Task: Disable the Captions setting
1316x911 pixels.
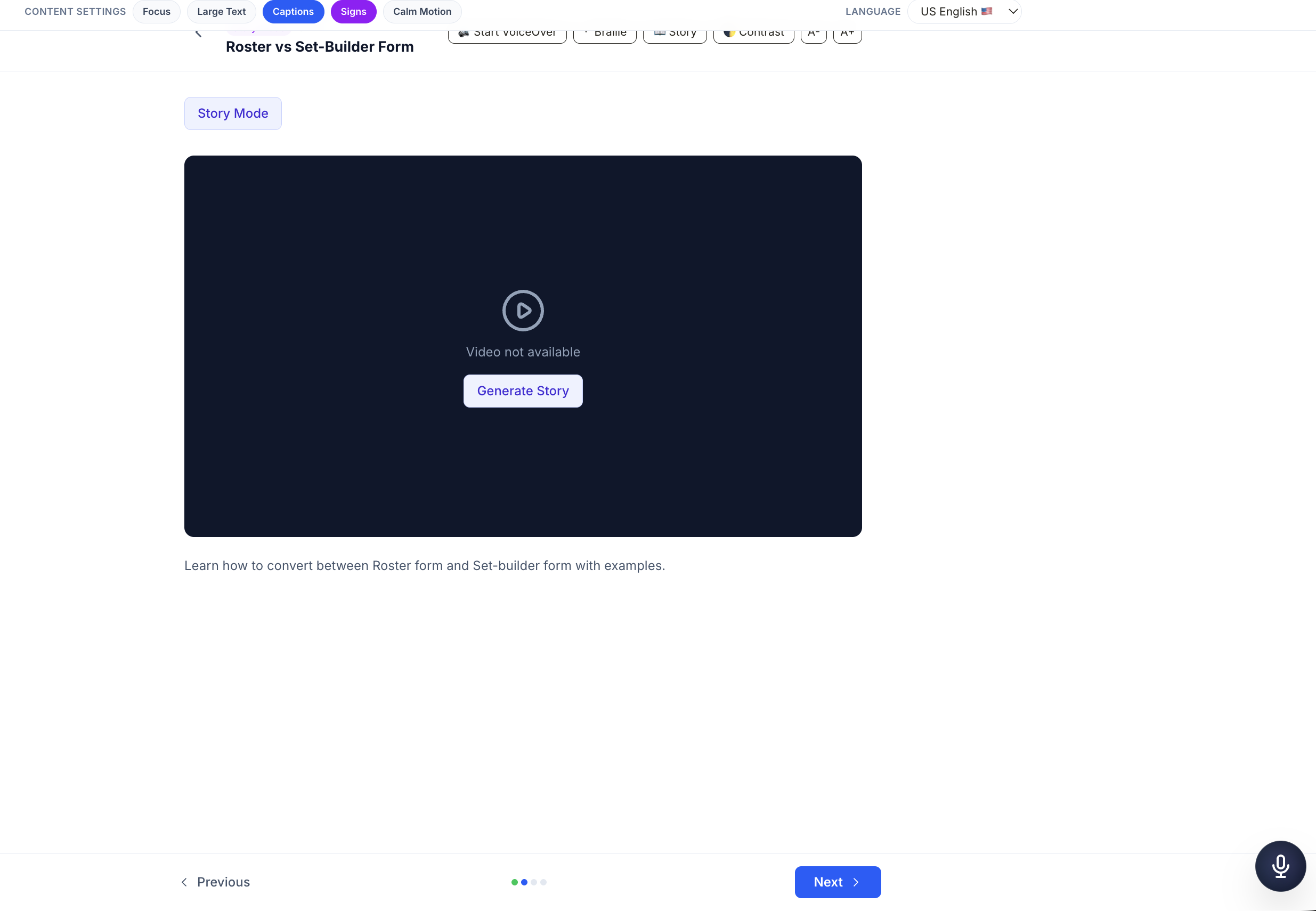Action: coord(293,11)
